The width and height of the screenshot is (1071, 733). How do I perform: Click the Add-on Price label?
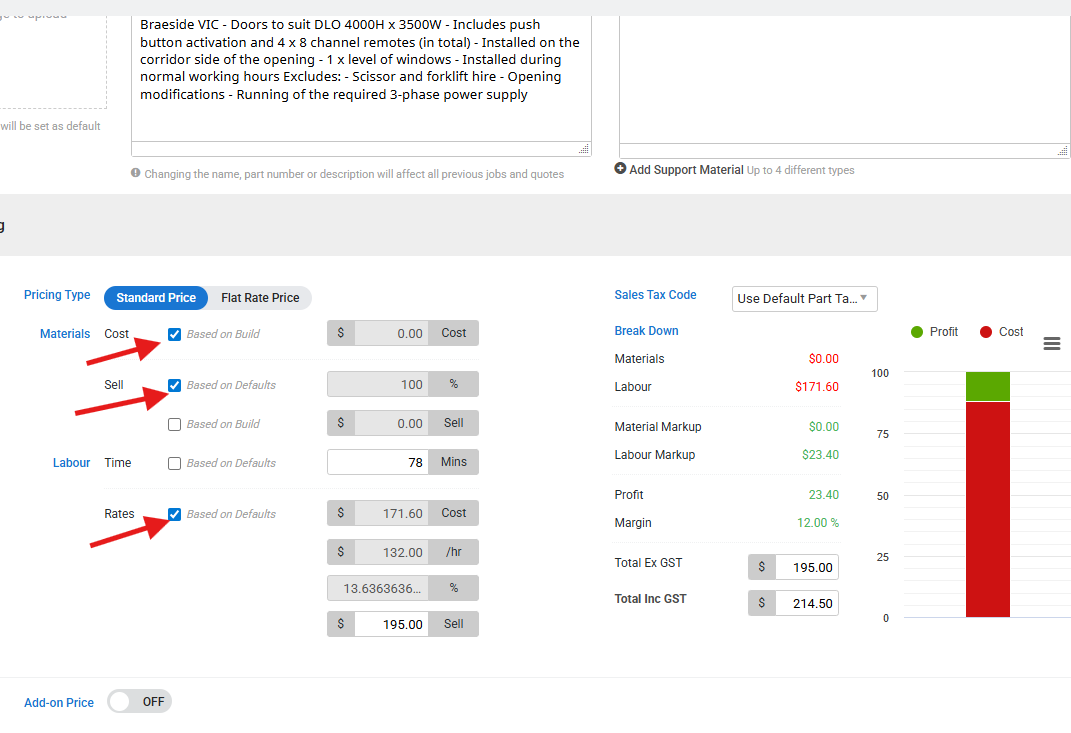pyautogui.click(x=59, y=702)
